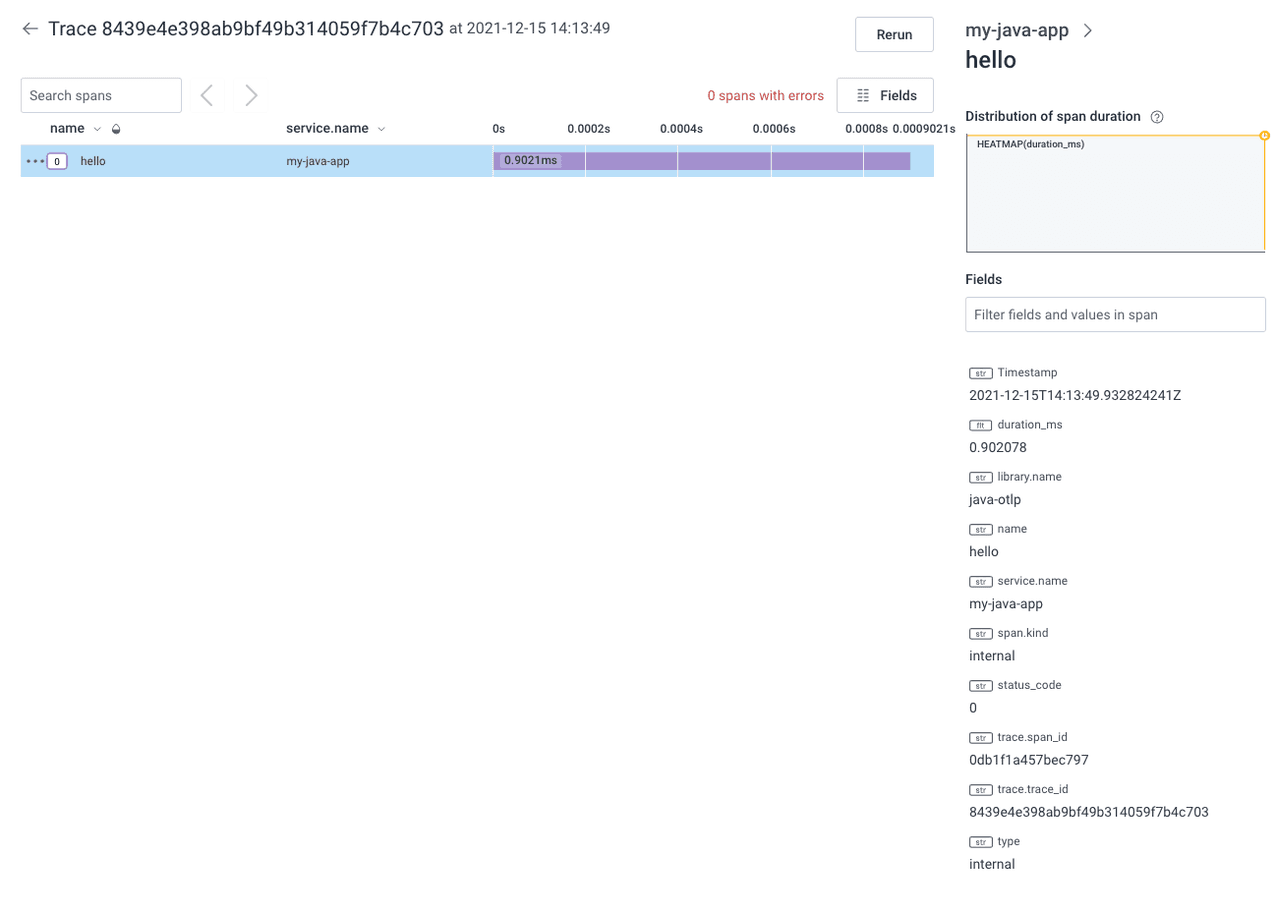Open the three-dot menu on hello span

pos(35,161)
